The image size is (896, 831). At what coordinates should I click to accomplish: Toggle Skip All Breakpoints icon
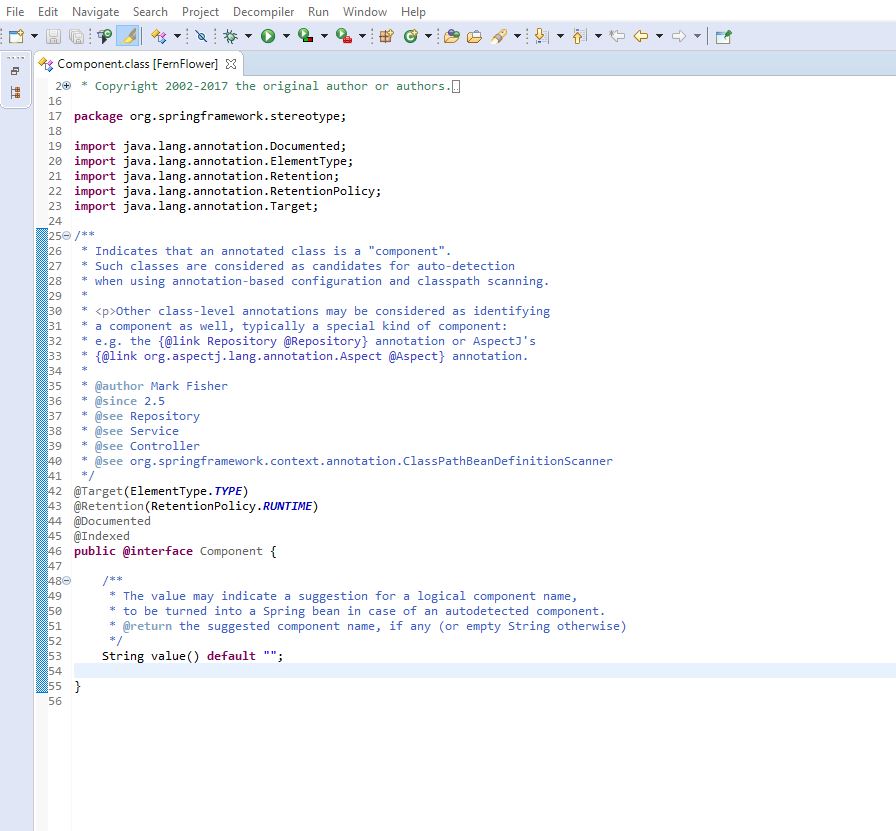coord(201,37)
